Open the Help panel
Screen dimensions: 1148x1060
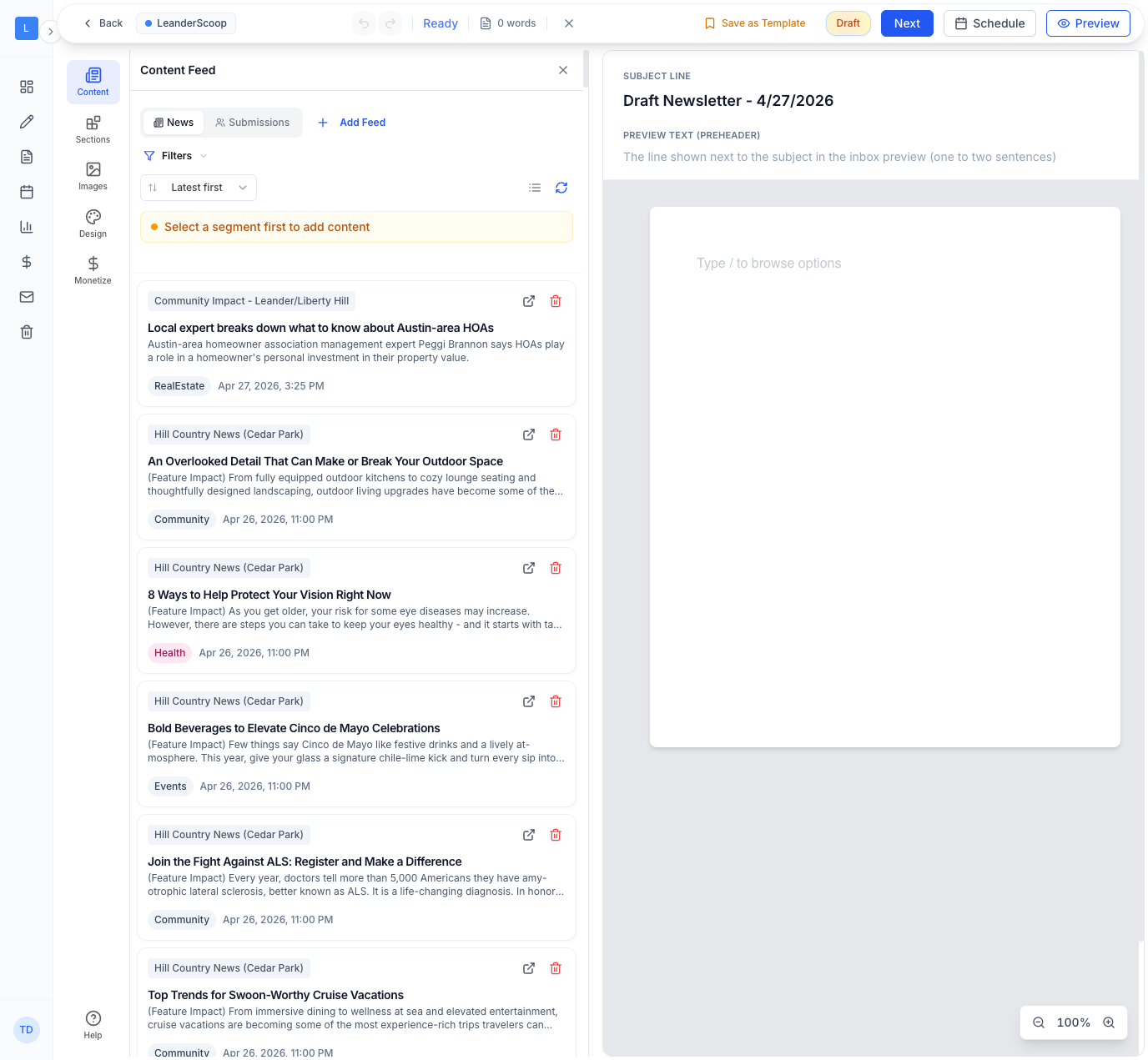point(93,1025)
